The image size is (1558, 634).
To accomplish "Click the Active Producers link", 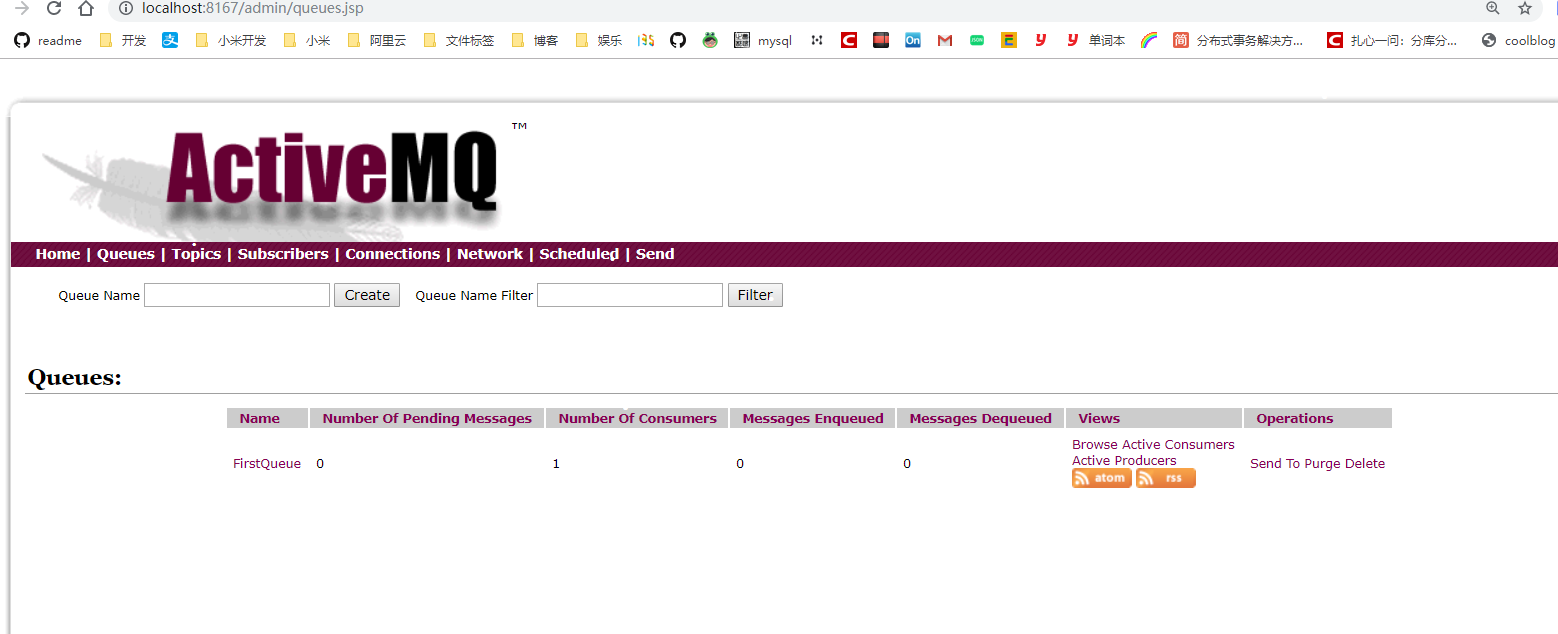I will point(1124,461).
